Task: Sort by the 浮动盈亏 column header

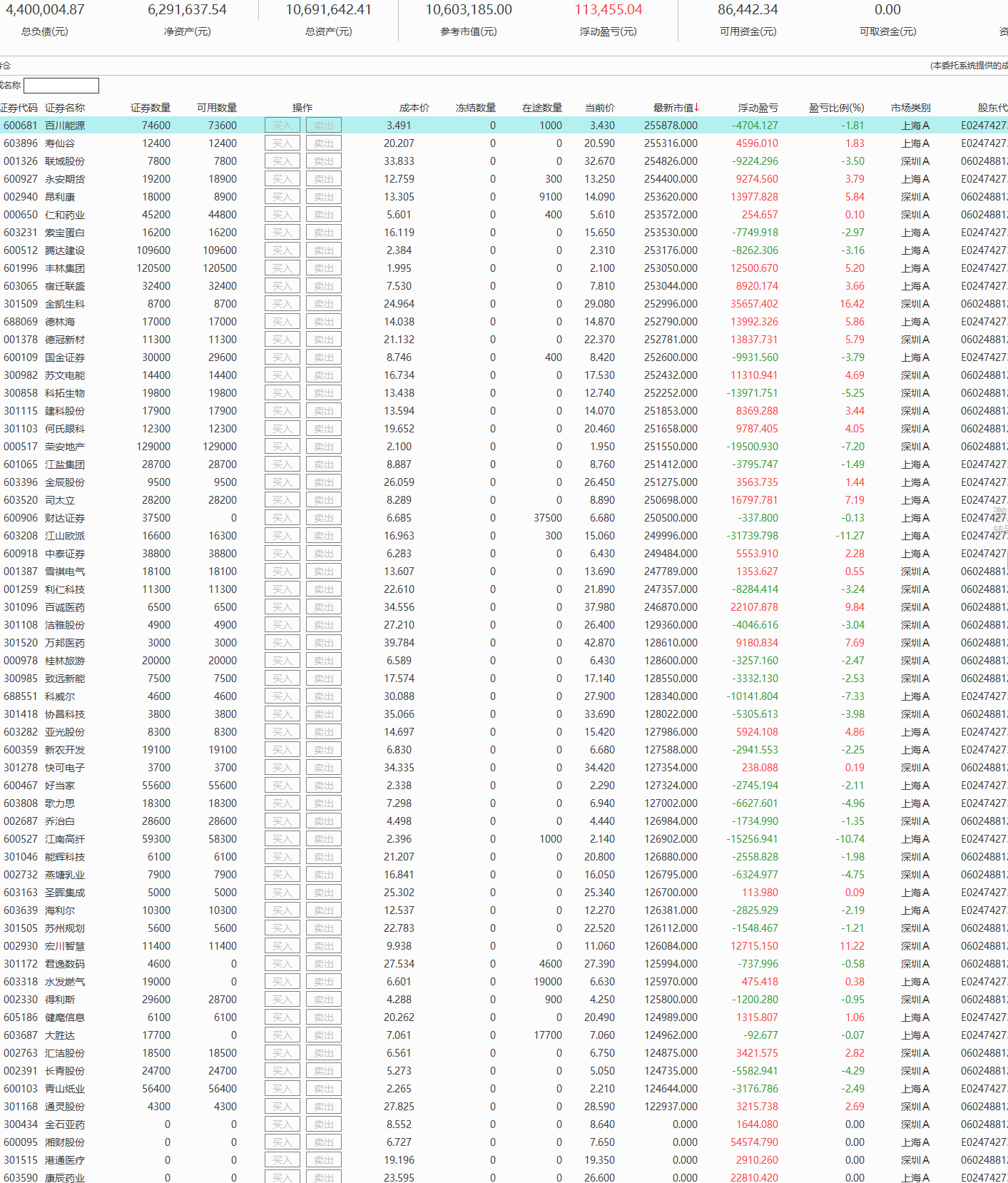Action: (x=758, y=108)
